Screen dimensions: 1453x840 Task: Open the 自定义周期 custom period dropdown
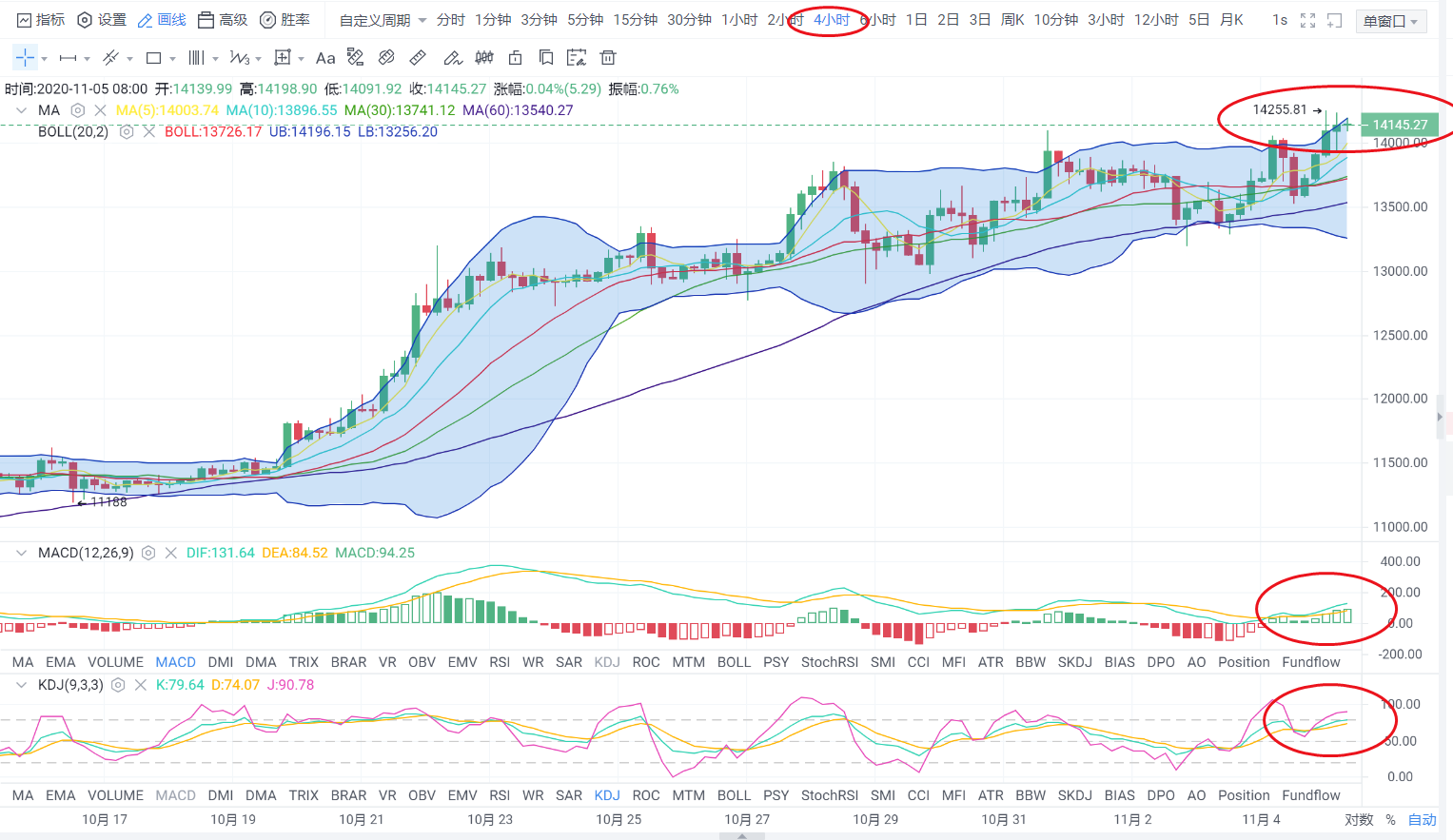[x=383, y=20]
